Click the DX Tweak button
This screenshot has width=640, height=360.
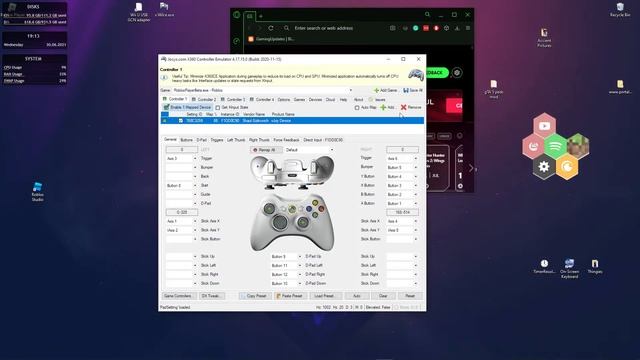tap(211, 296)
